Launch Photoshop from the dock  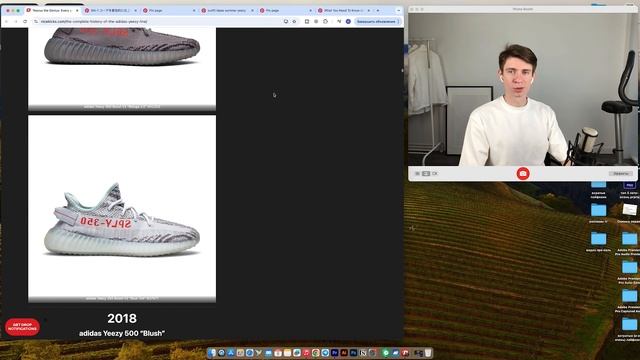353,353
